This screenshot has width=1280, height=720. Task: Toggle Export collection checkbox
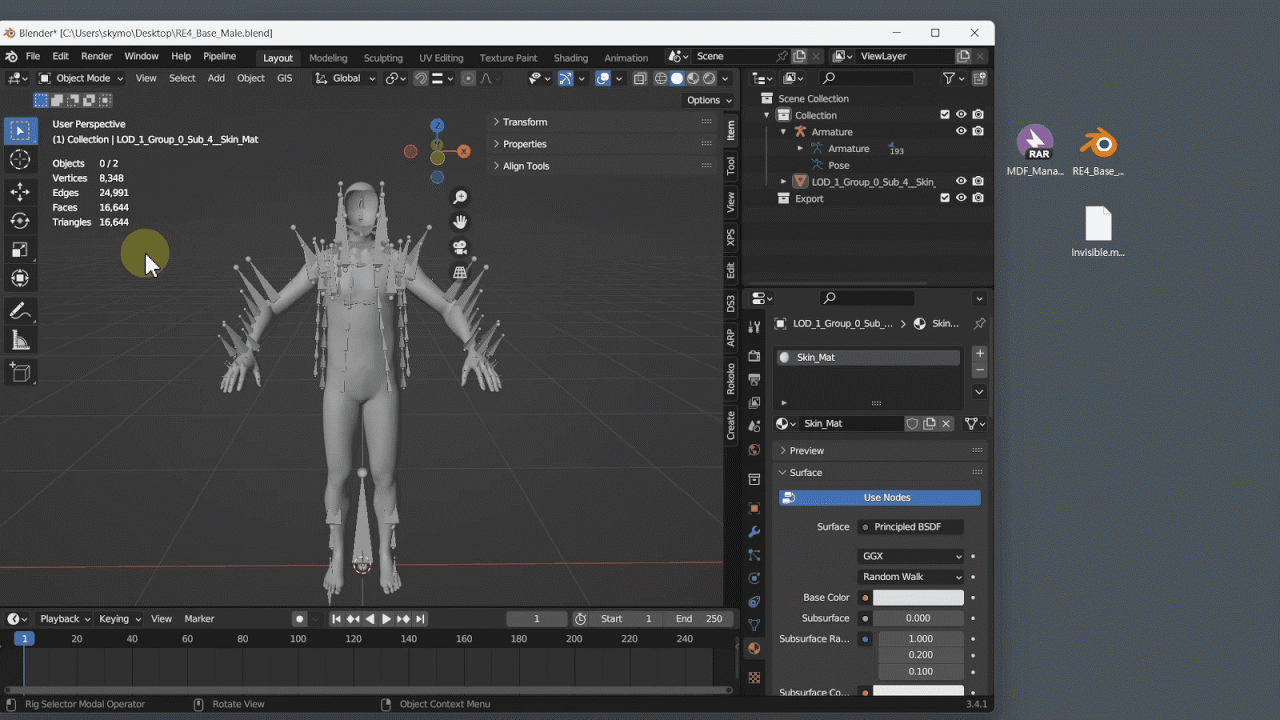(944, 198)
